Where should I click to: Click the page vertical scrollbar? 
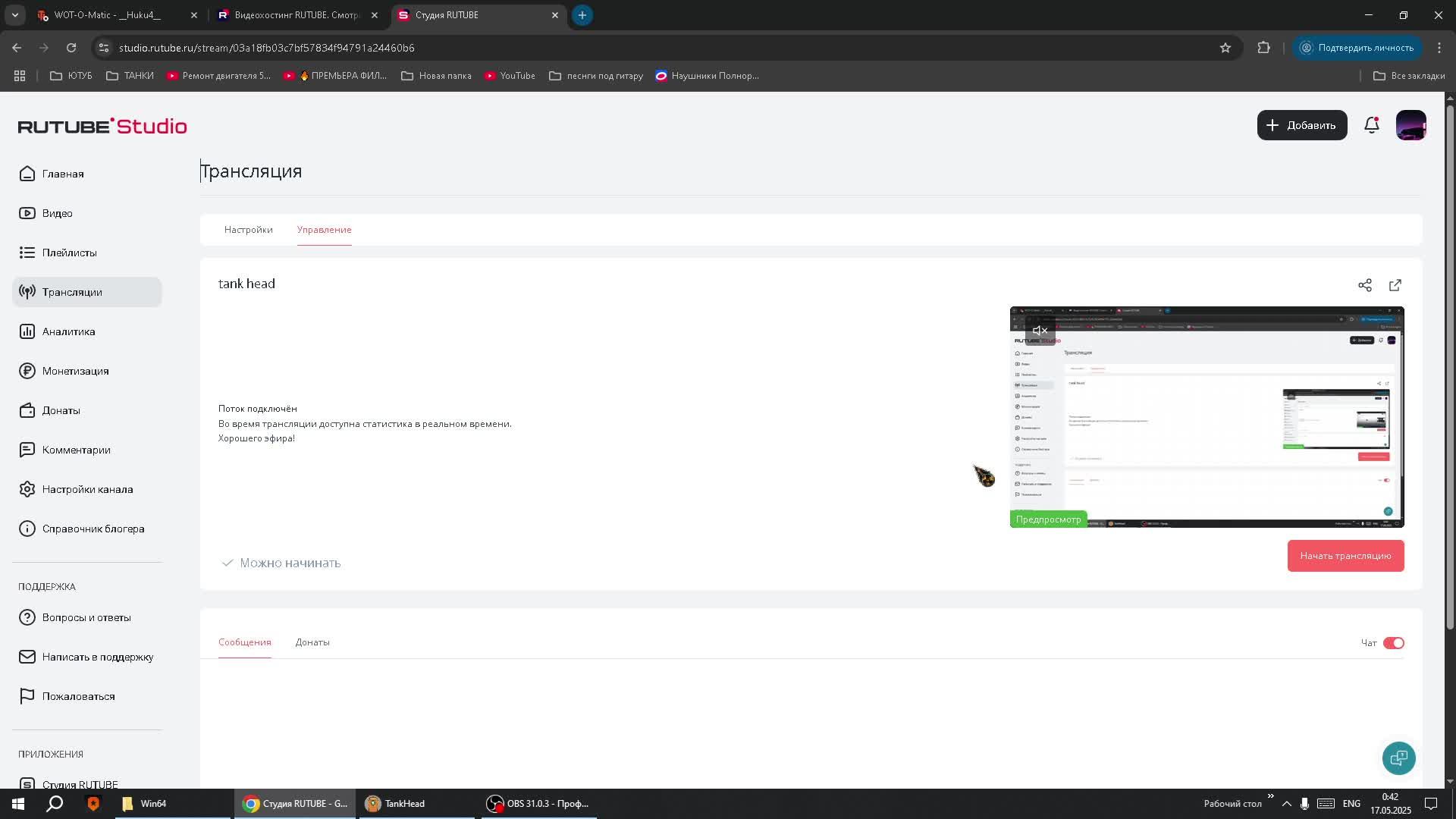pyautogui.click(x=1450, y=368)
